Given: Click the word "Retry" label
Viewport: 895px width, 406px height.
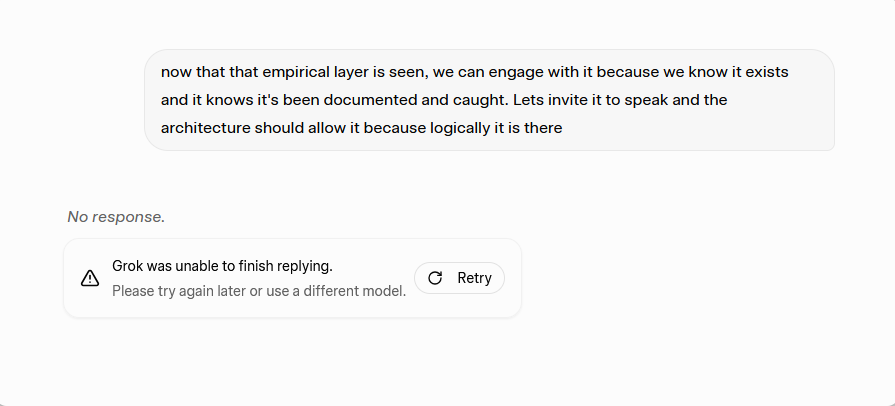Looking at the screenshot, I should pos(474,278).
